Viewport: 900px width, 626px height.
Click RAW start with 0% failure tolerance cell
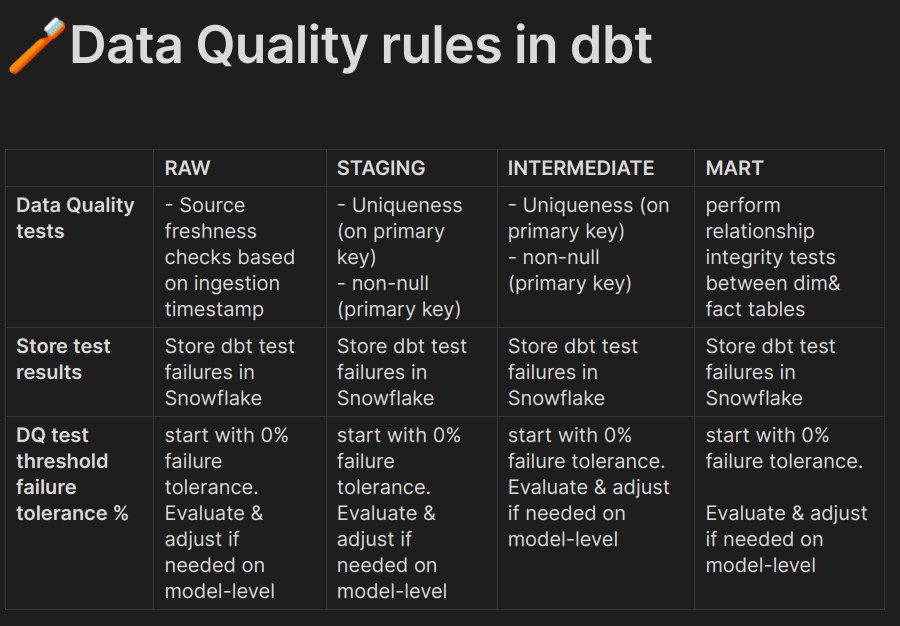tap(240, 513)
